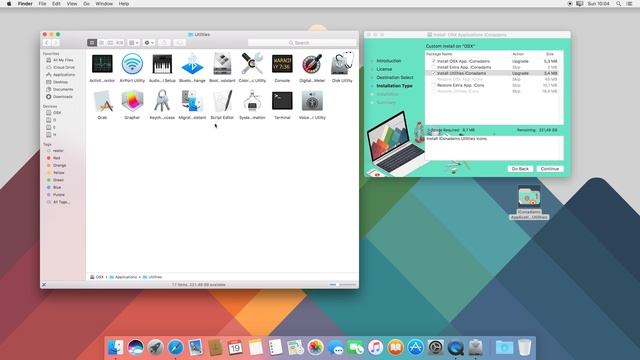The width and height of the screenshot is (640, 360).
Task: Toggle Install Extra App. iConadams checkbox
Action: coord(433,67)
